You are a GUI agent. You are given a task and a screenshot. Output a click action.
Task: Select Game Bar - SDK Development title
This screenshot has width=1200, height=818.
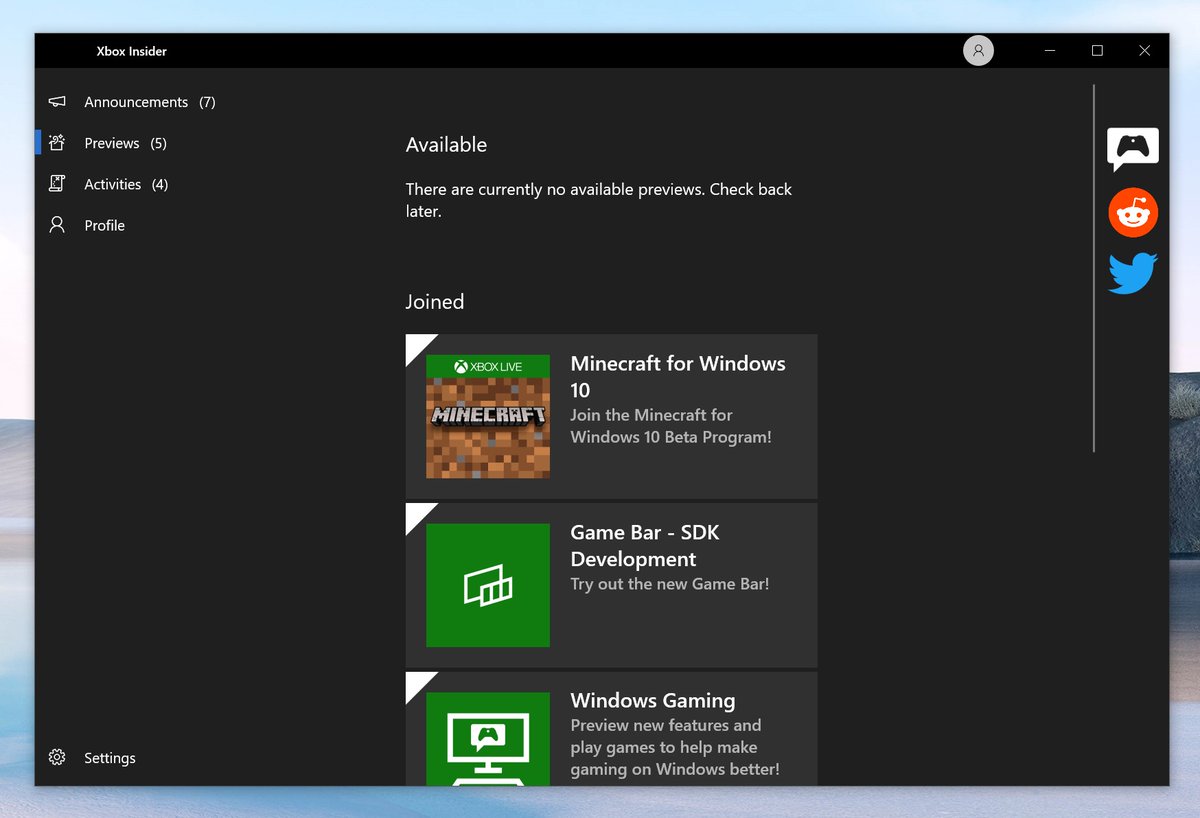click(x=645, y=546)
